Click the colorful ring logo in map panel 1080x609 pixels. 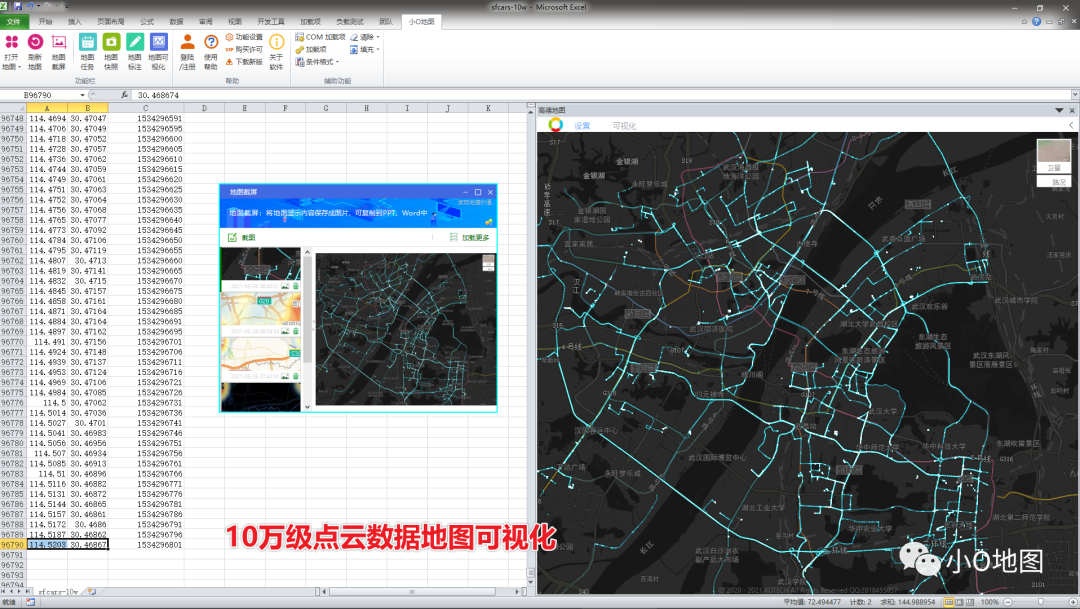pyautogui.click(x=555, y=125)
